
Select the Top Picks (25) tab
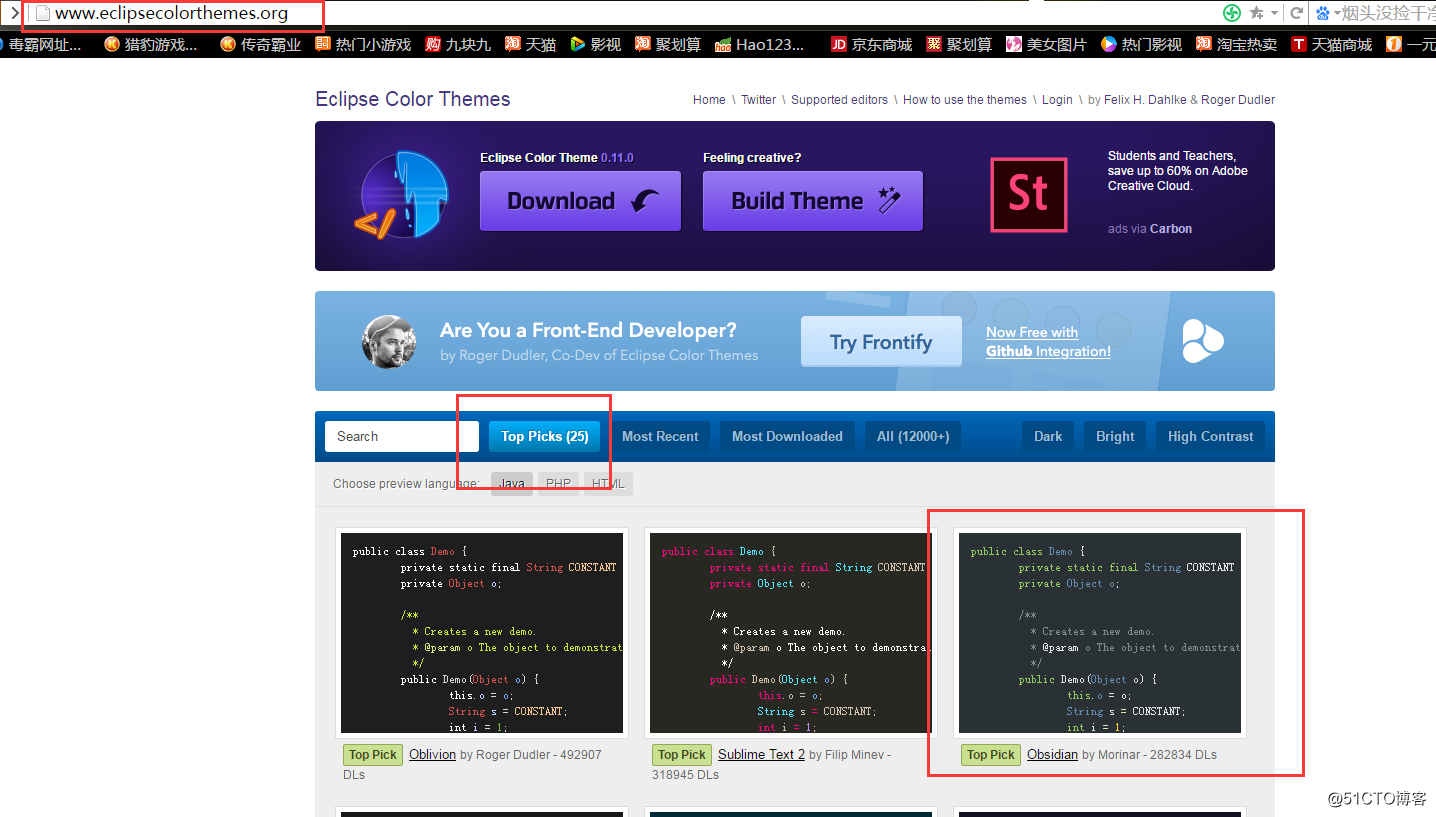(x=544, y=436)
